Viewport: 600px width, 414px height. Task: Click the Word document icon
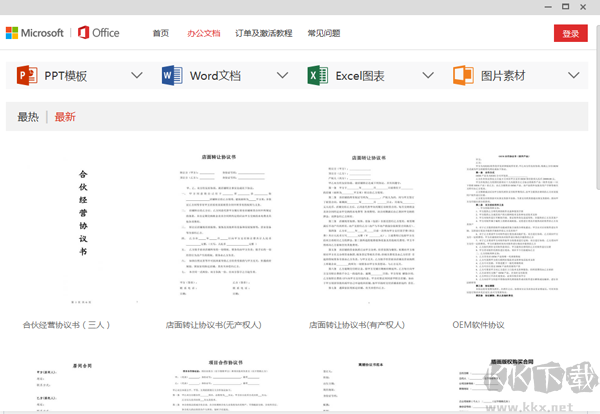172,75
